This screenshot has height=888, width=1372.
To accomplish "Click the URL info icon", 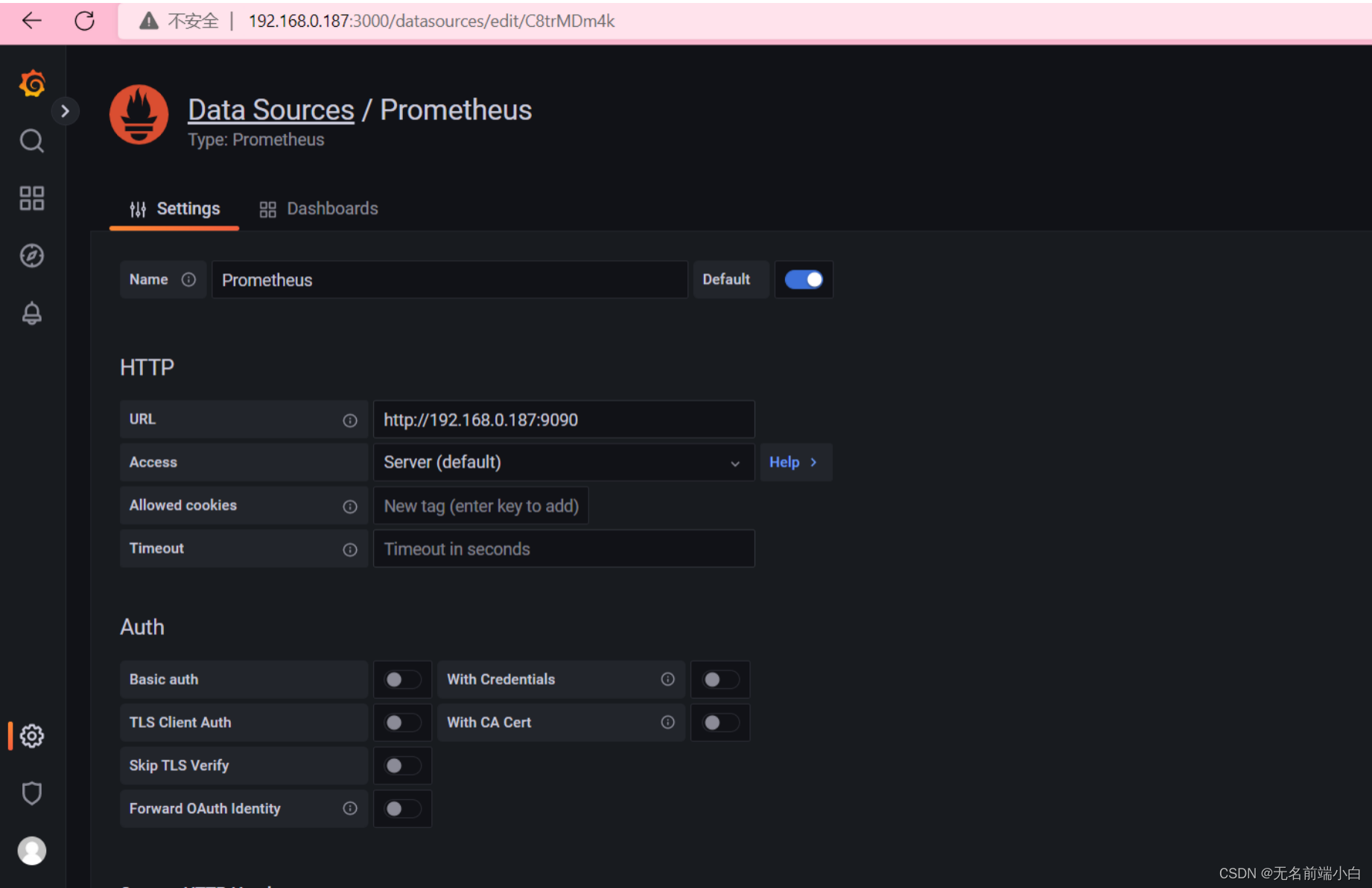I will coord(350,420).
